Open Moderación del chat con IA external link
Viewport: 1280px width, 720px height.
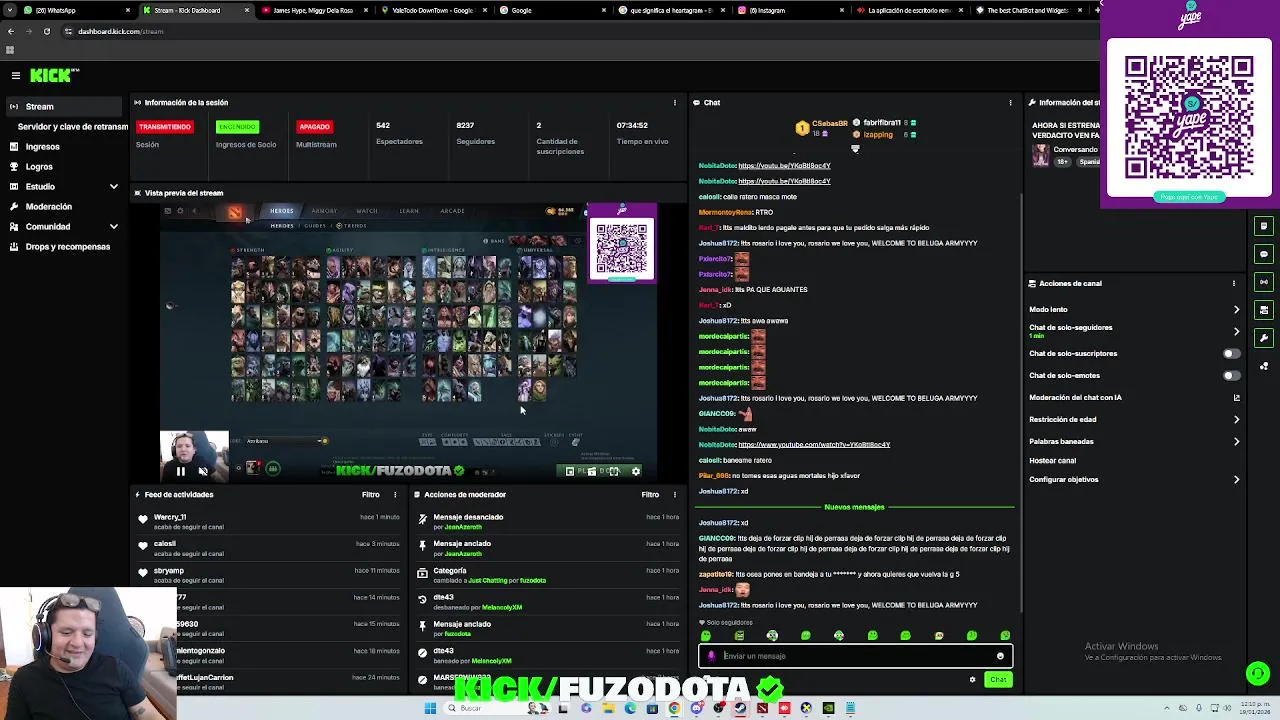click(x=1236, y=397)
